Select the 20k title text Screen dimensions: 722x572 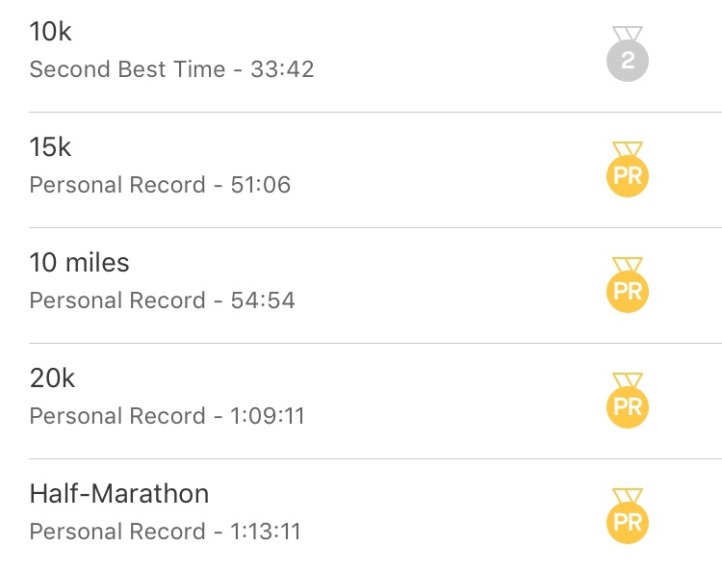[52, 378]
